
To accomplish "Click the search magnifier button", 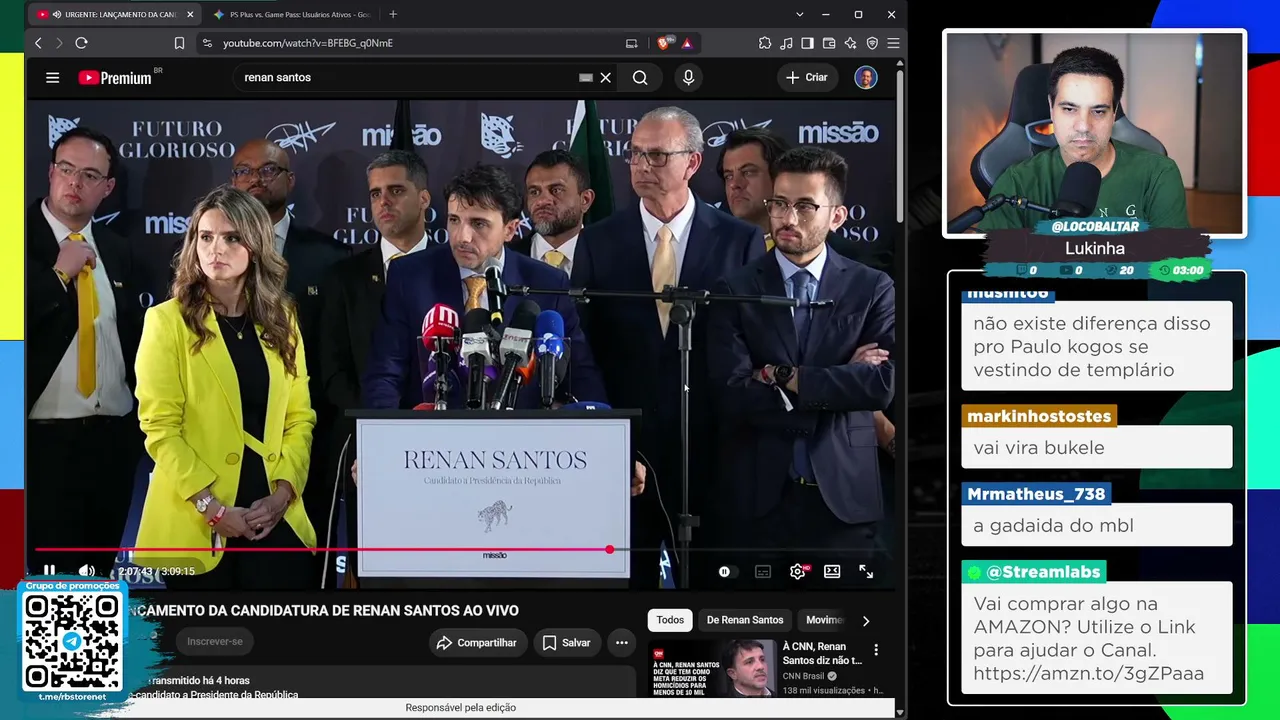I will 640,77.
